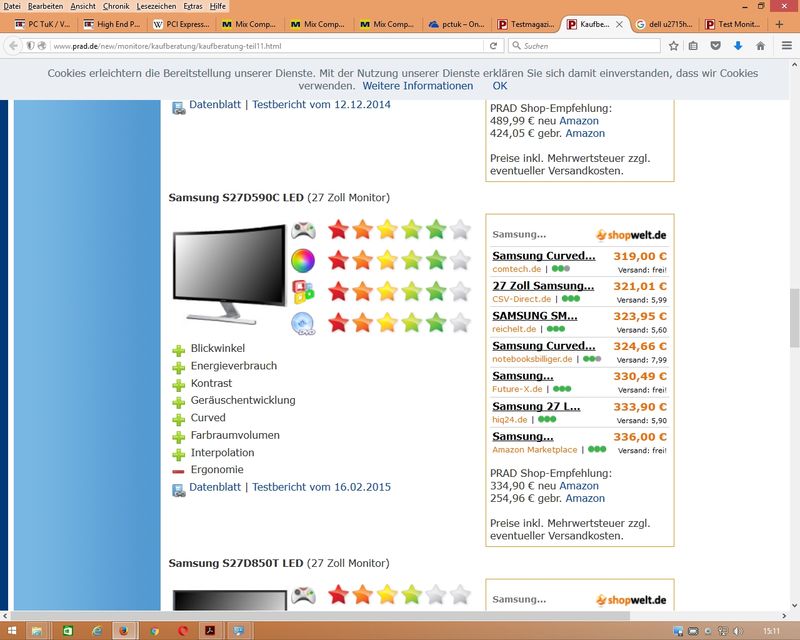Switch to the PC TuK tab
The image size is (800, 640).
click(x=42, y=24)
